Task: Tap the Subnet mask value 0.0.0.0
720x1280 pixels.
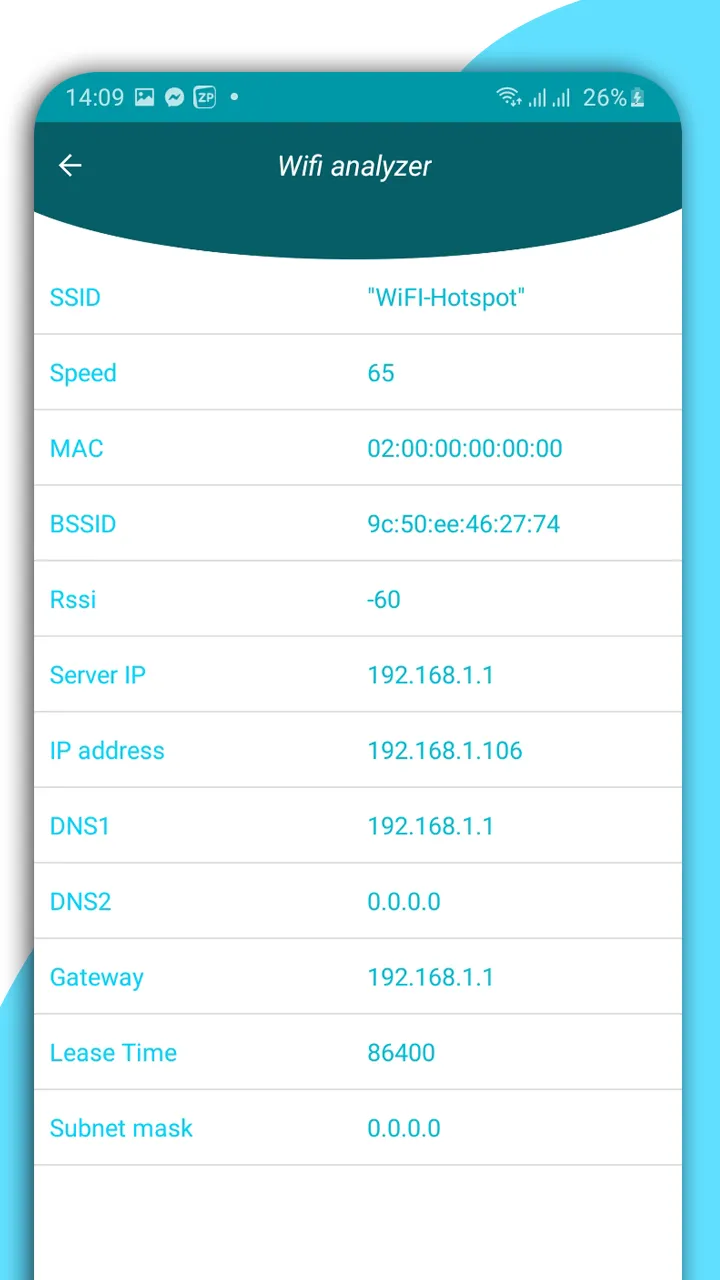Action: click(404, 1128)
